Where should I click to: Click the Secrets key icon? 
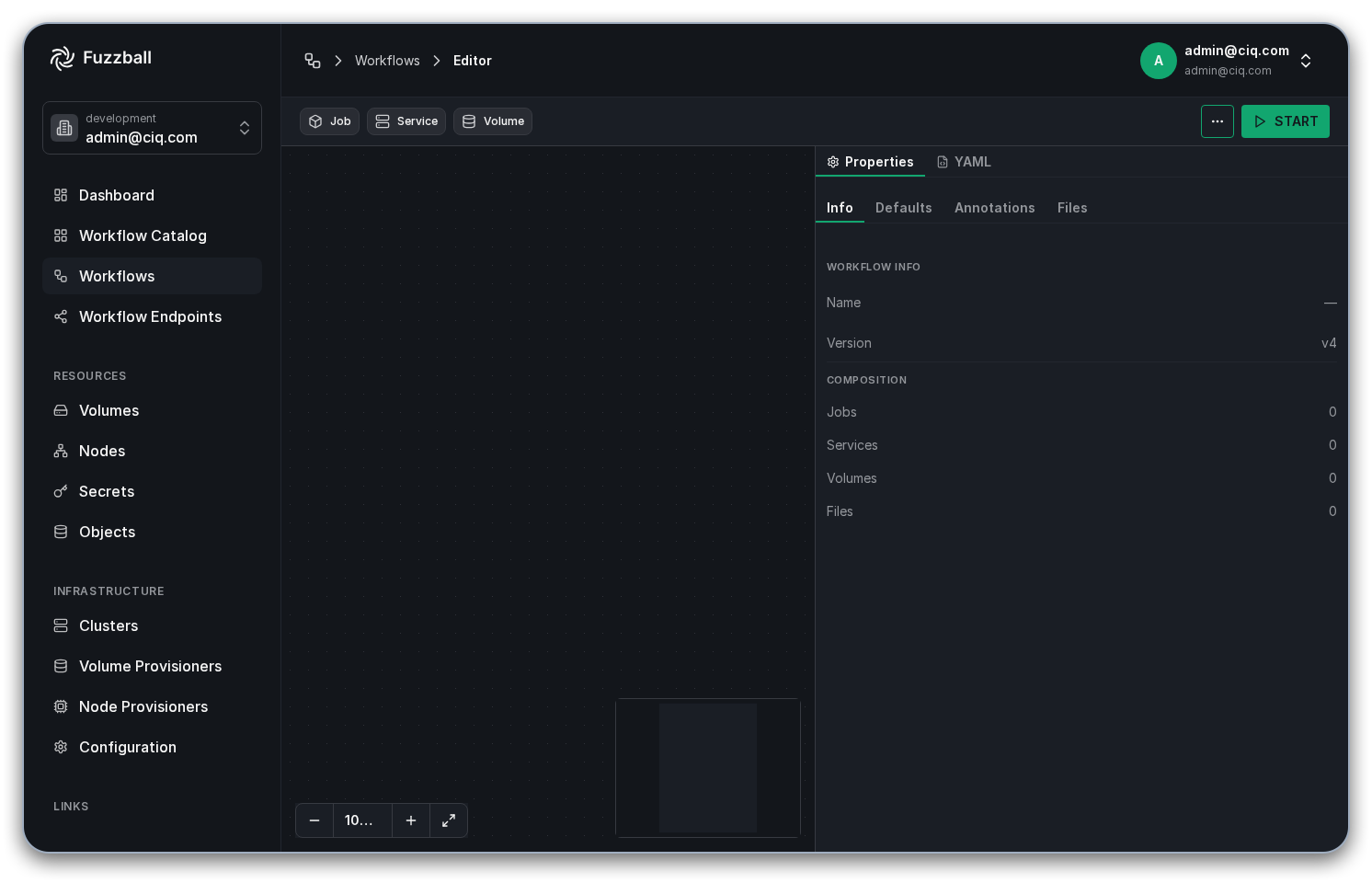click(x=61, y=491)
